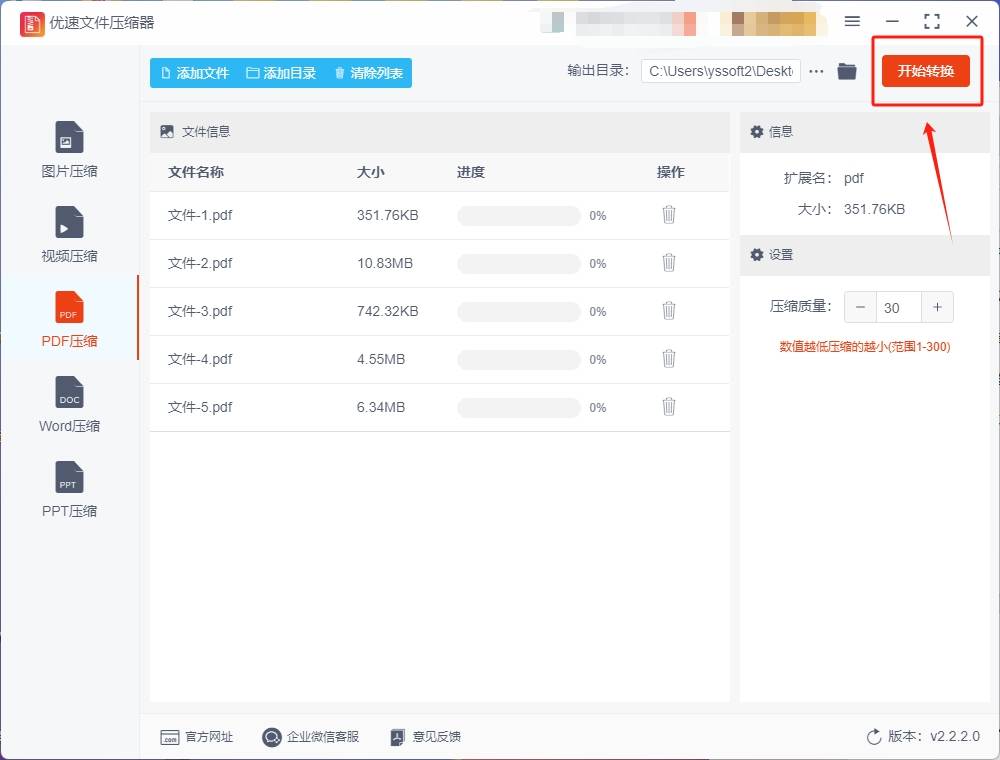Click the 文件信息 header image icon
This screenshot has width=1000, height=760.
coord(167,131)
